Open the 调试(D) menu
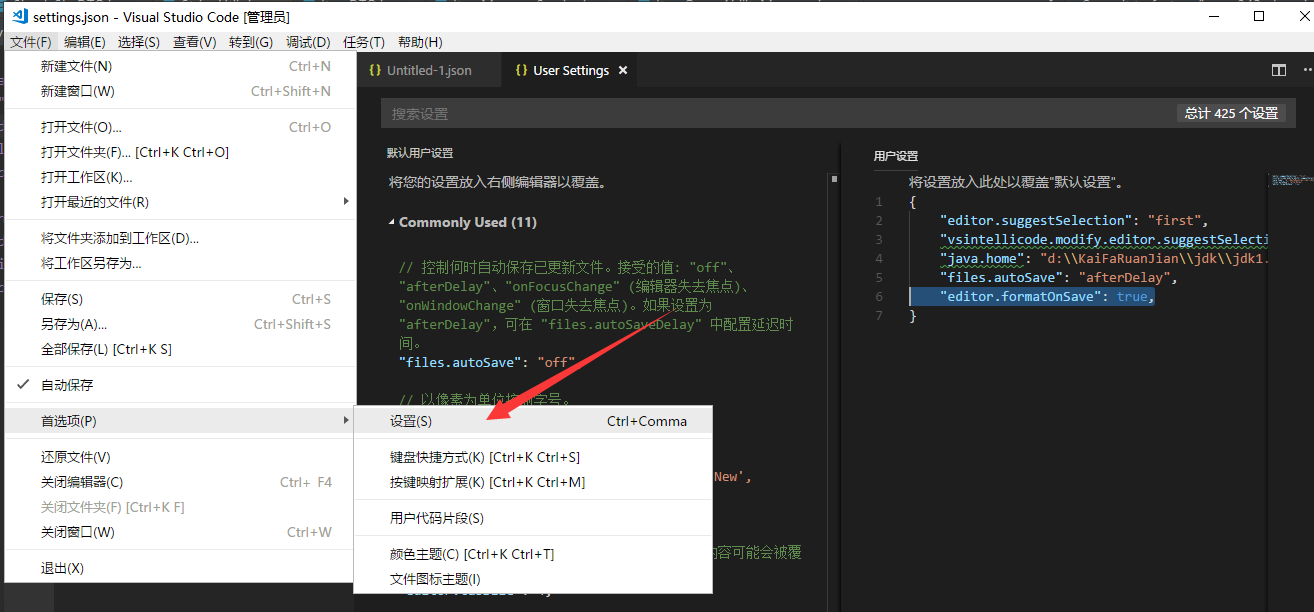Viewport: 1314px width, 612px height. [308, 42]
